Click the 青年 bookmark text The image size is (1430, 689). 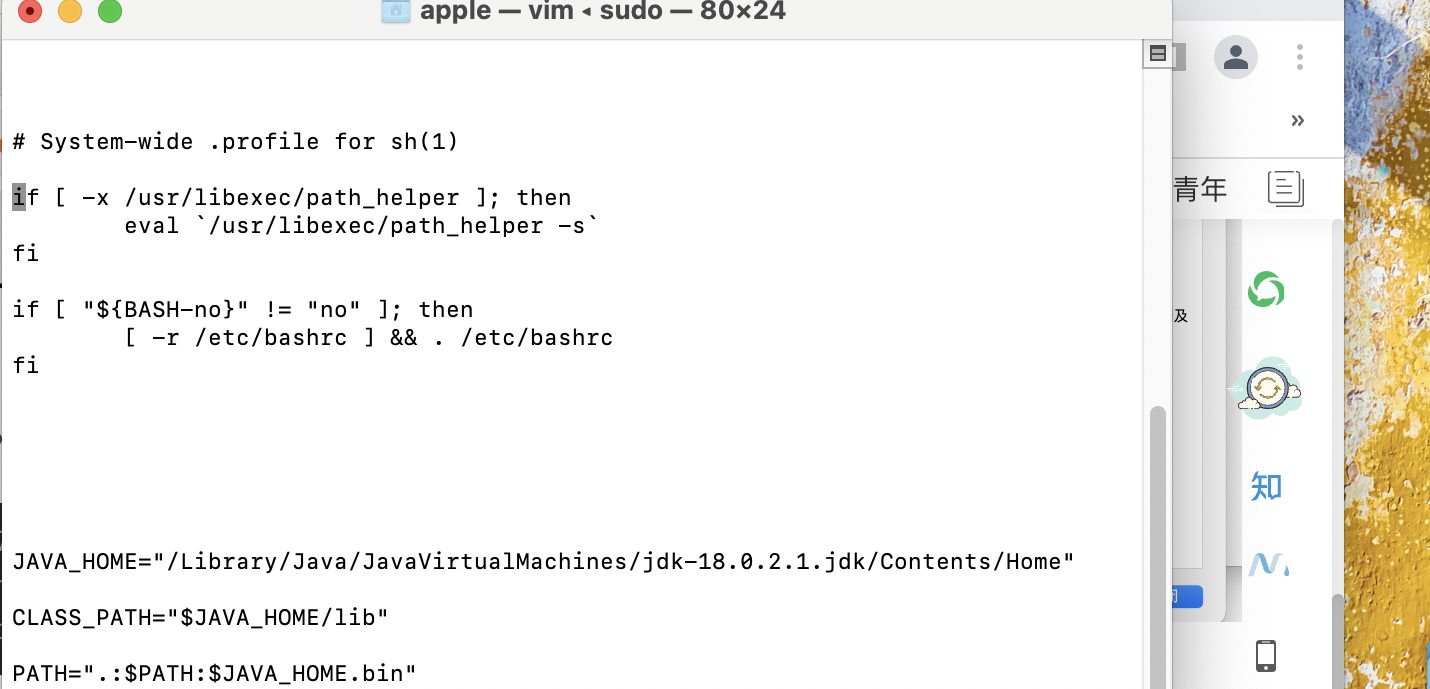(x=1200, y=188)
